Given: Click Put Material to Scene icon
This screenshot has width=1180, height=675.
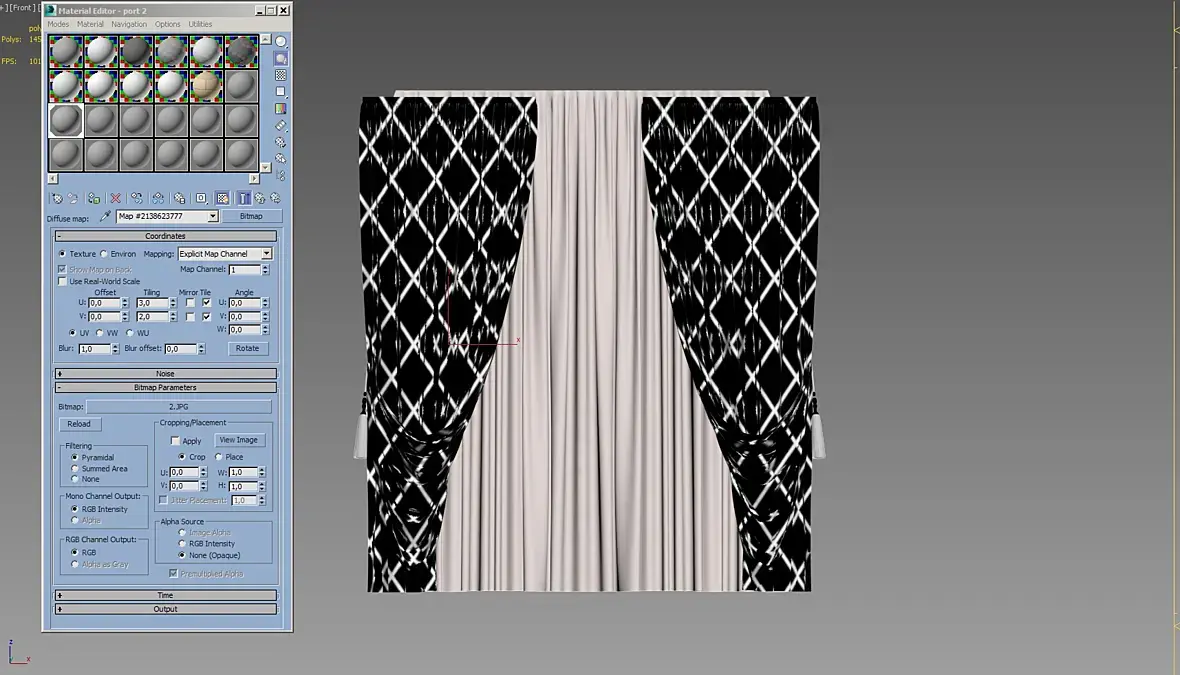Looking at the screenshot, I should click(x=73, y=198).
